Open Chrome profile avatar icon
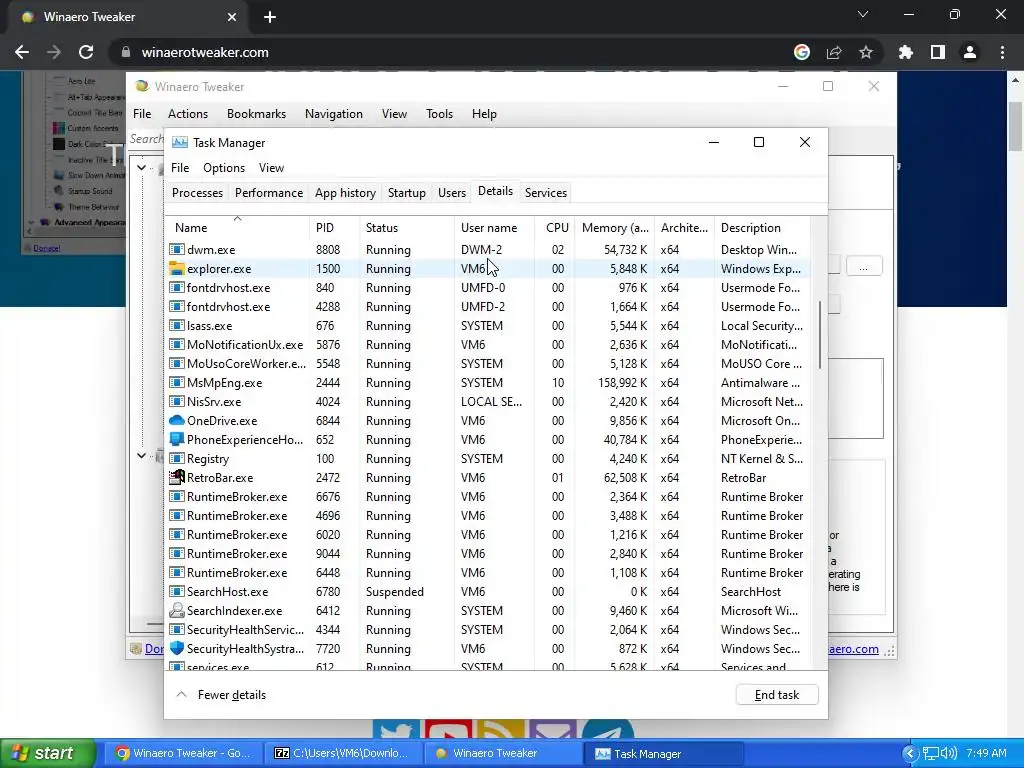 [970, 52]
